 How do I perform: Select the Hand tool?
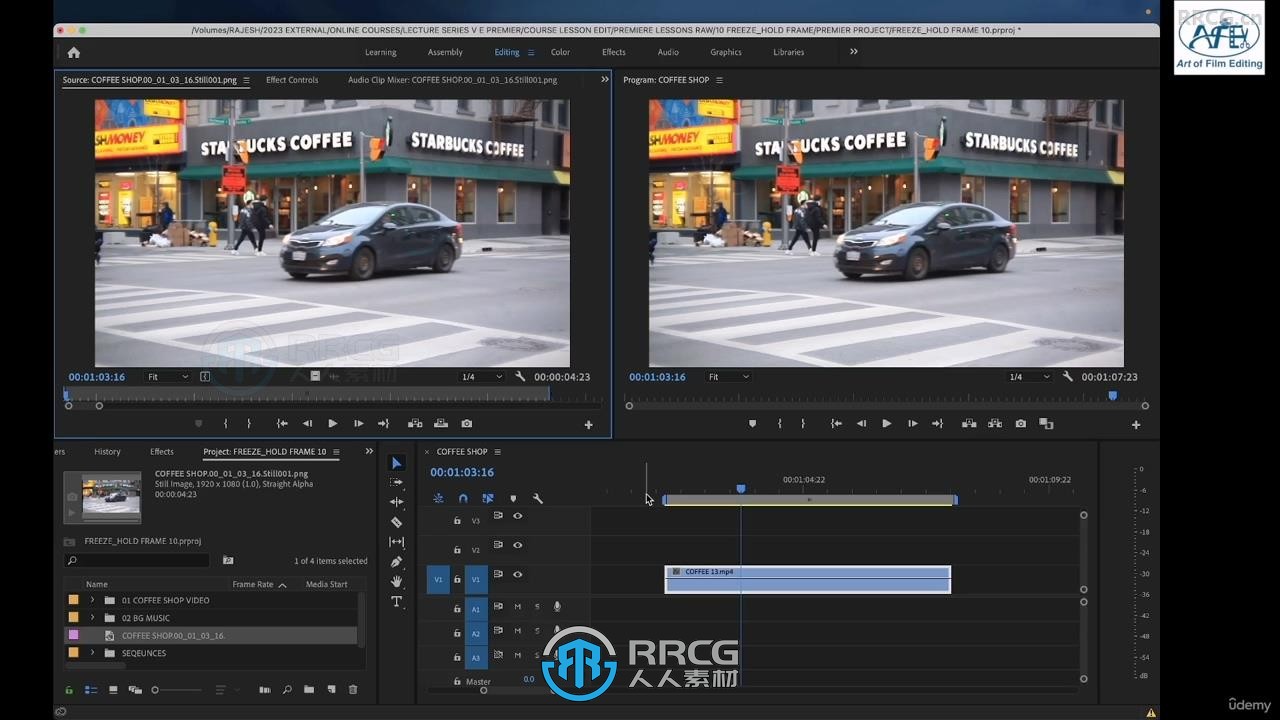[396, 581]
